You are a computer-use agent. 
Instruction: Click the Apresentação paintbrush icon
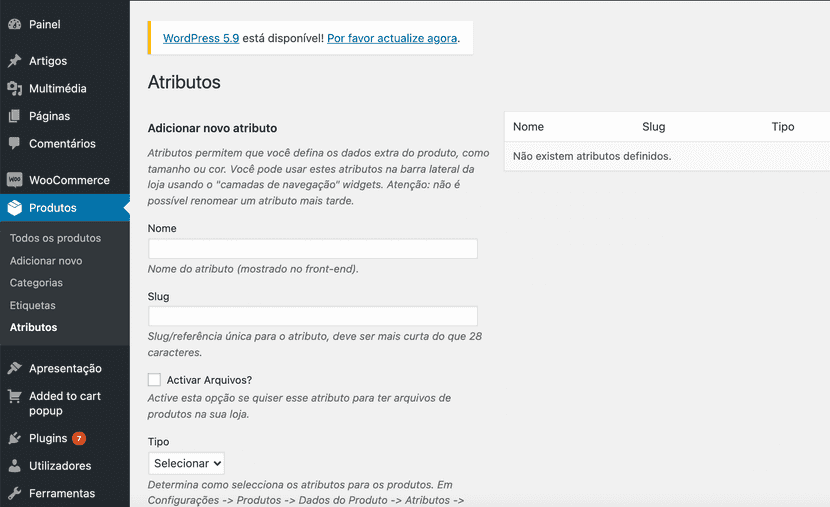(14, 368)
